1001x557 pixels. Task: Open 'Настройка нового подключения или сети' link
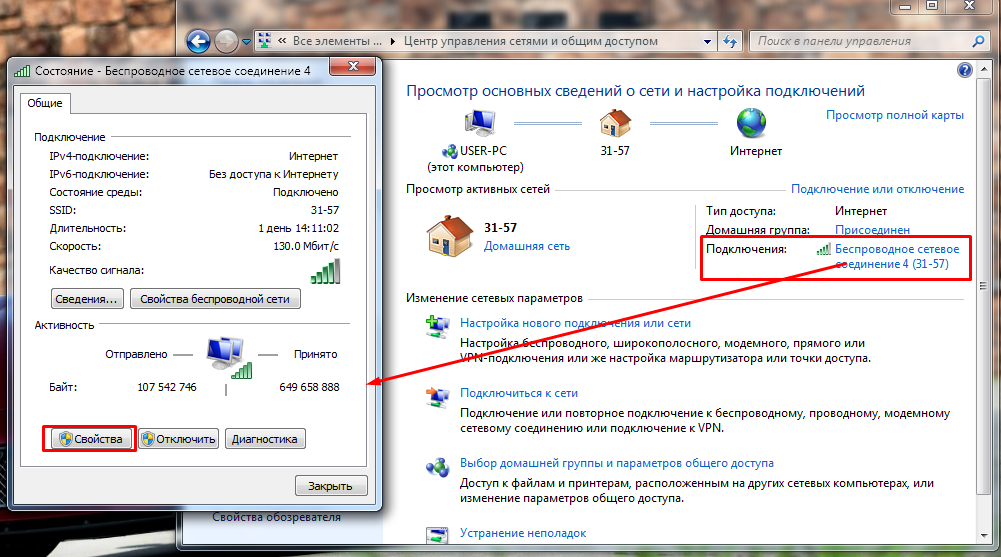575,323
